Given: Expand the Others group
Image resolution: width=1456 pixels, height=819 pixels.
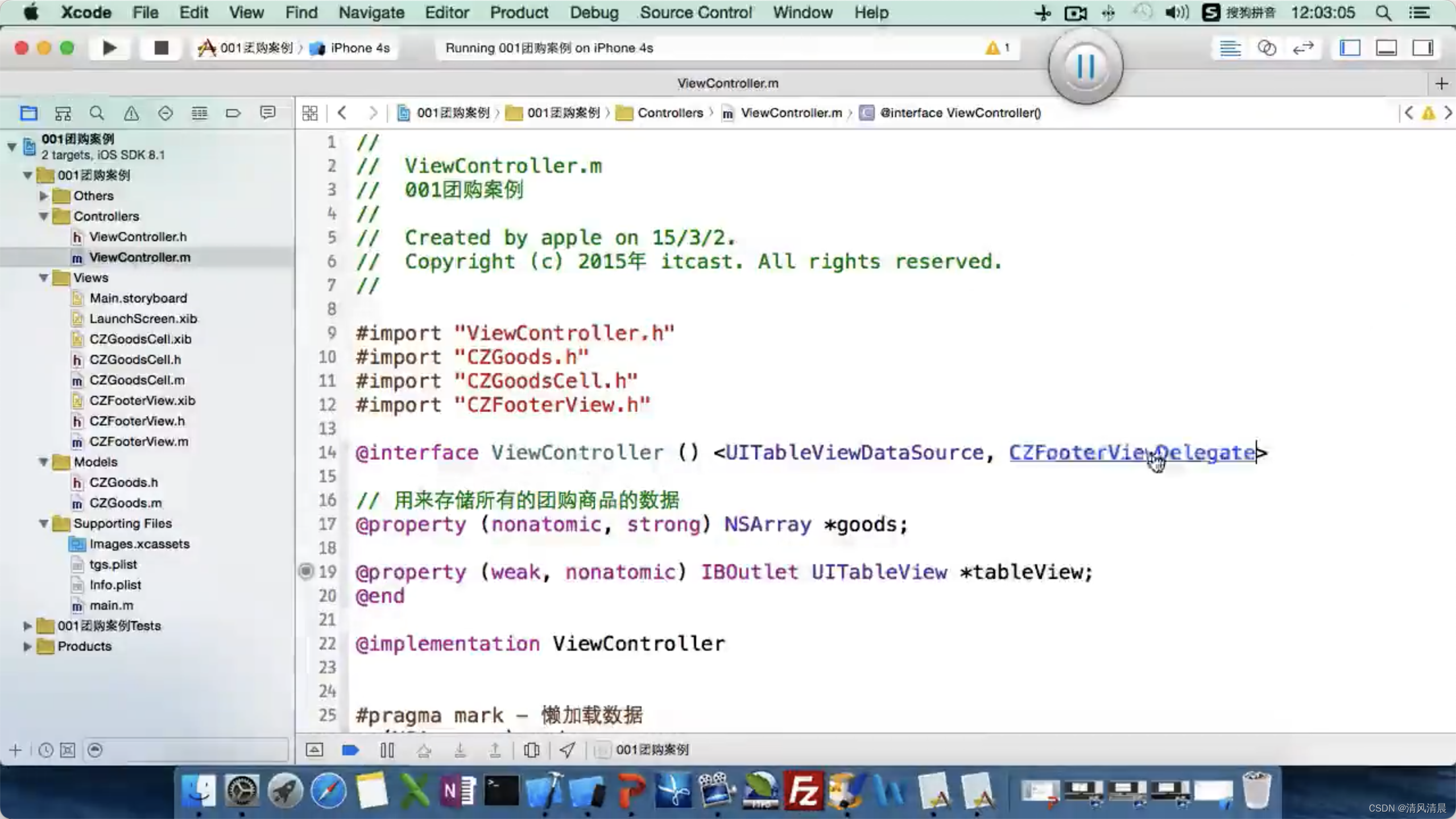Looking at the screenshot, I should coord(43,196).
